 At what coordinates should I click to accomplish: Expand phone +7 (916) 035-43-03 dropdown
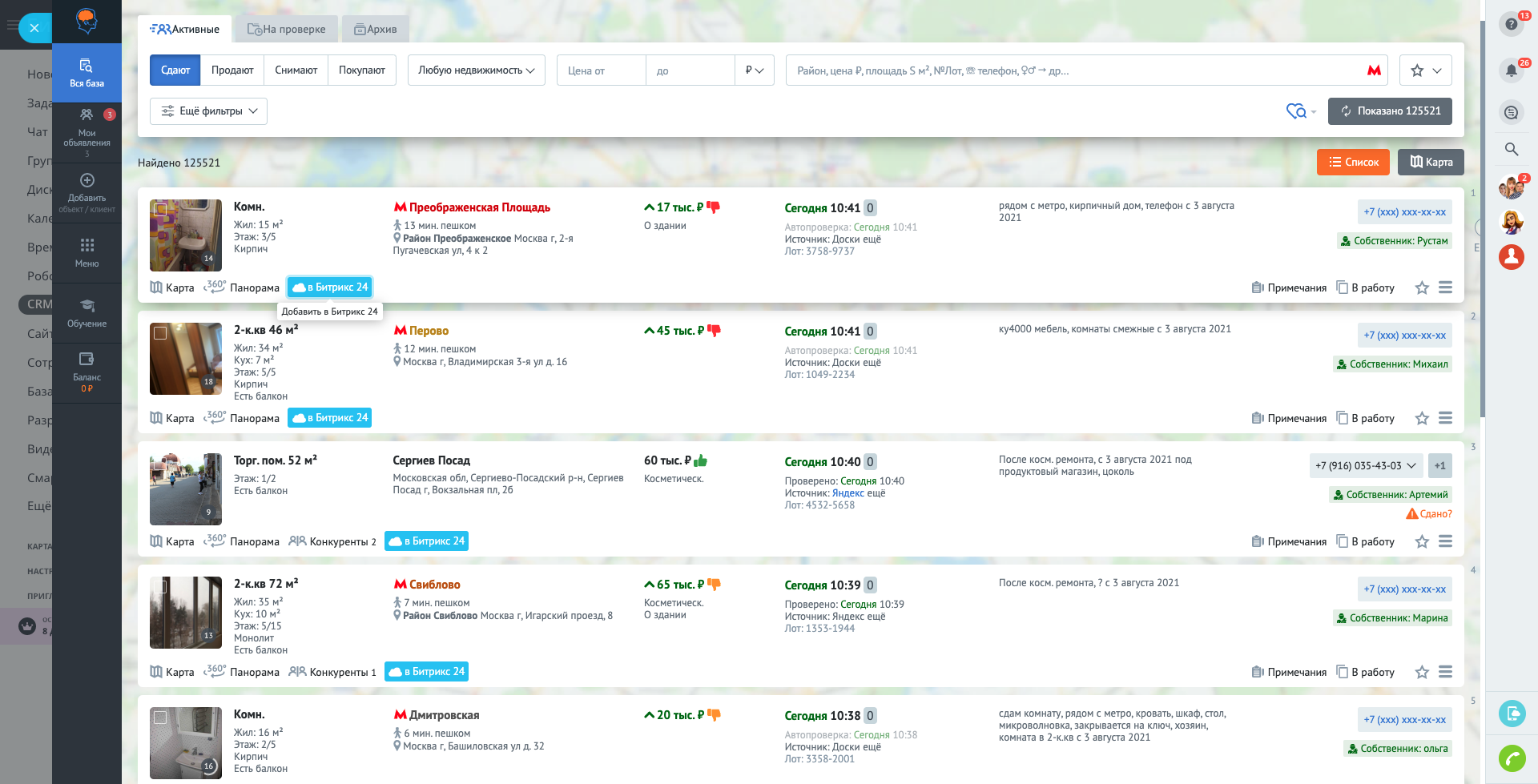pos(1366,466)
